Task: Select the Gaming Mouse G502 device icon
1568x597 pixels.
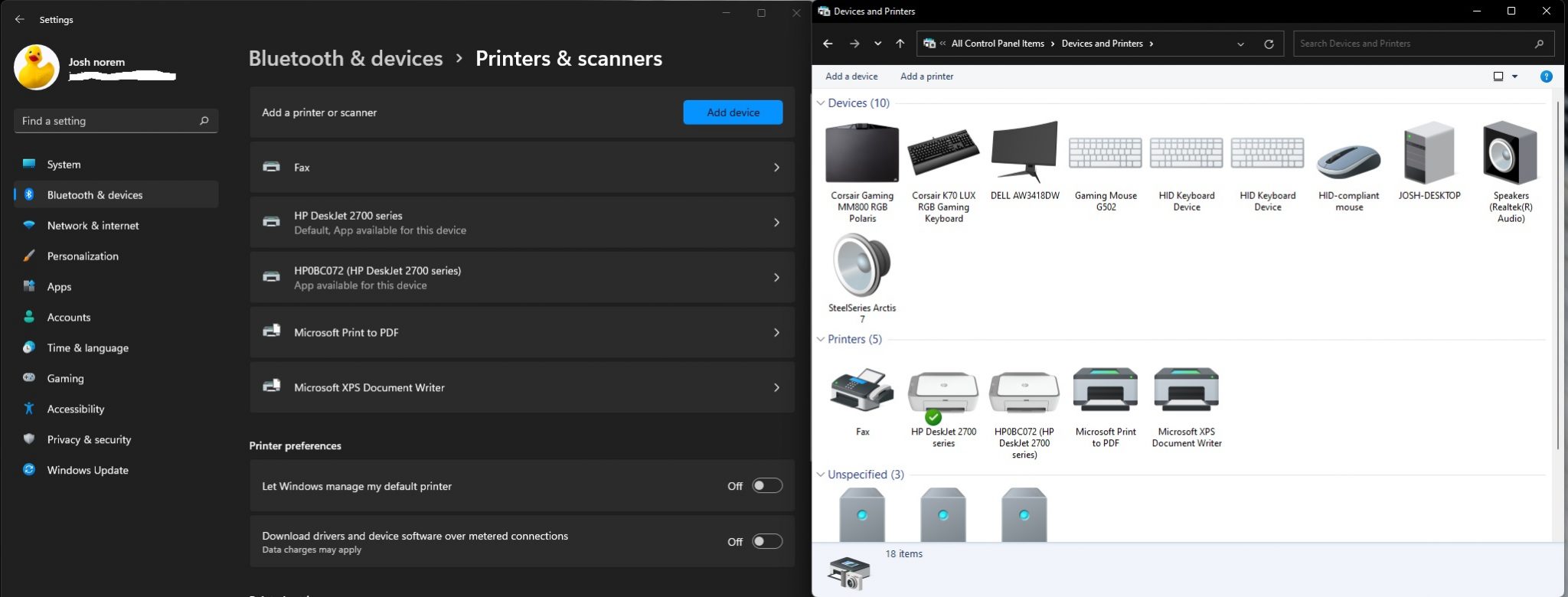Action: coord(1106,153)
